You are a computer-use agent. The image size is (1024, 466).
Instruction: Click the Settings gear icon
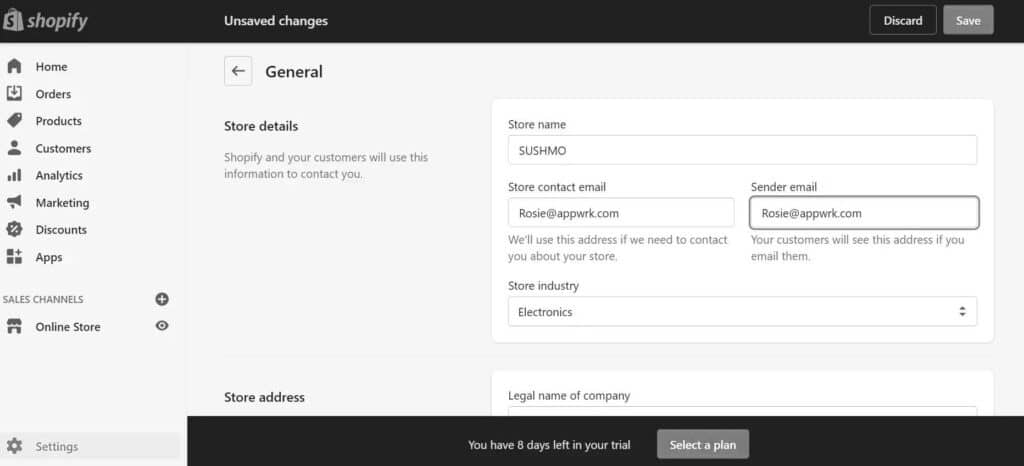(14, 446)
